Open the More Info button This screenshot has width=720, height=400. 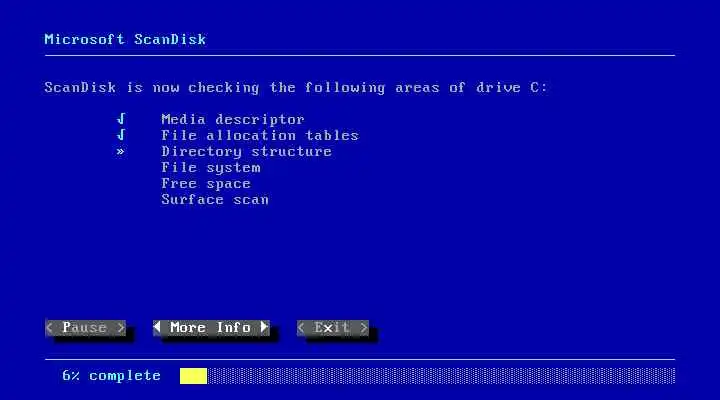click(x=211, y=328)
